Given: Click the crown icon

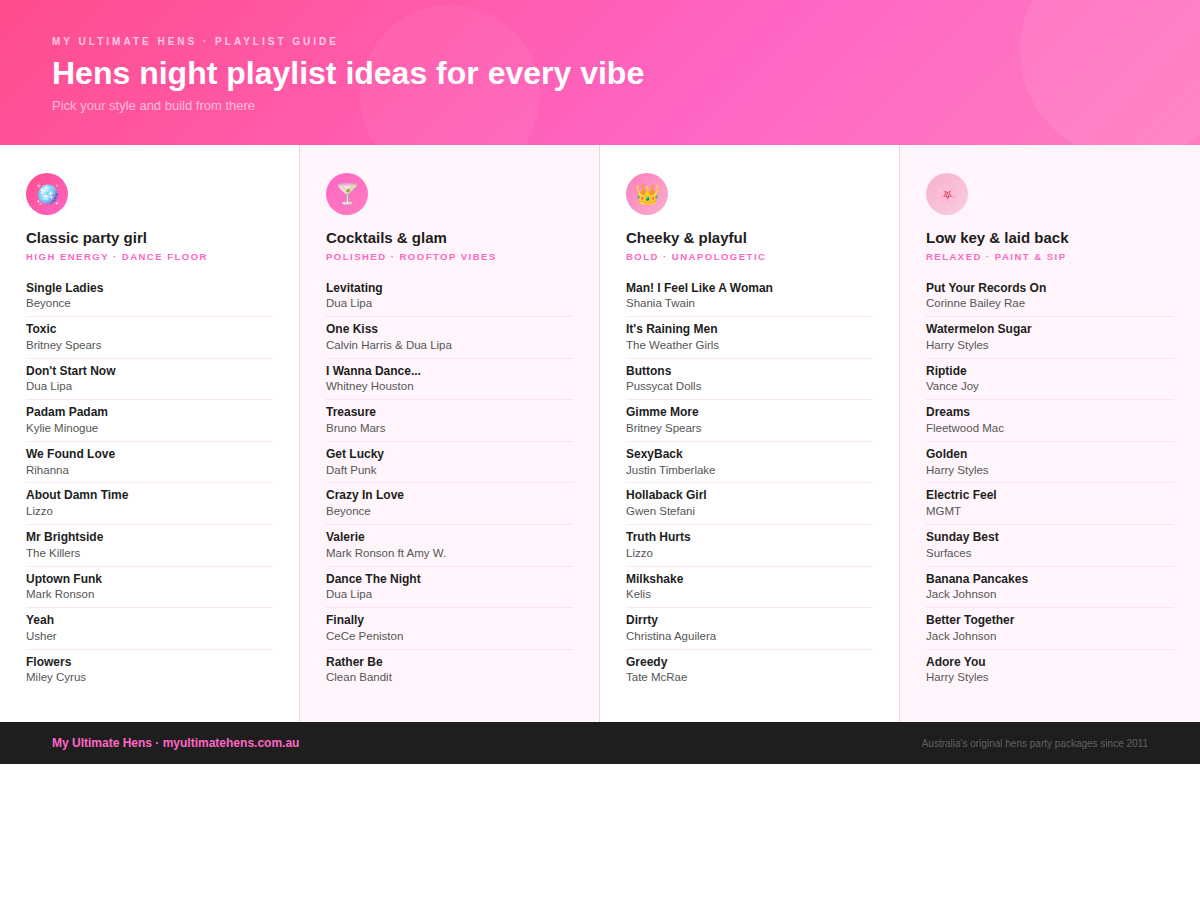Looking at the screenshot, I should (647, 194).
